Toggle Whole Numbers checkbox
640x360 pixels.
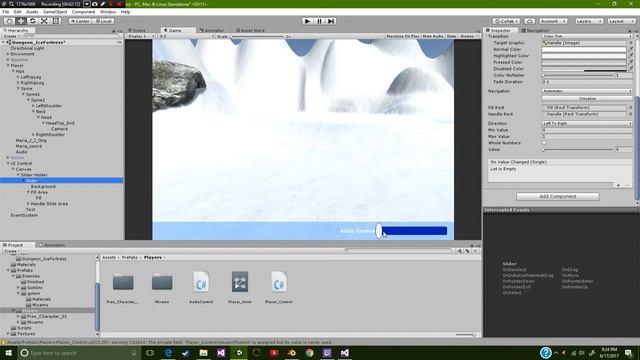point(544,143)
